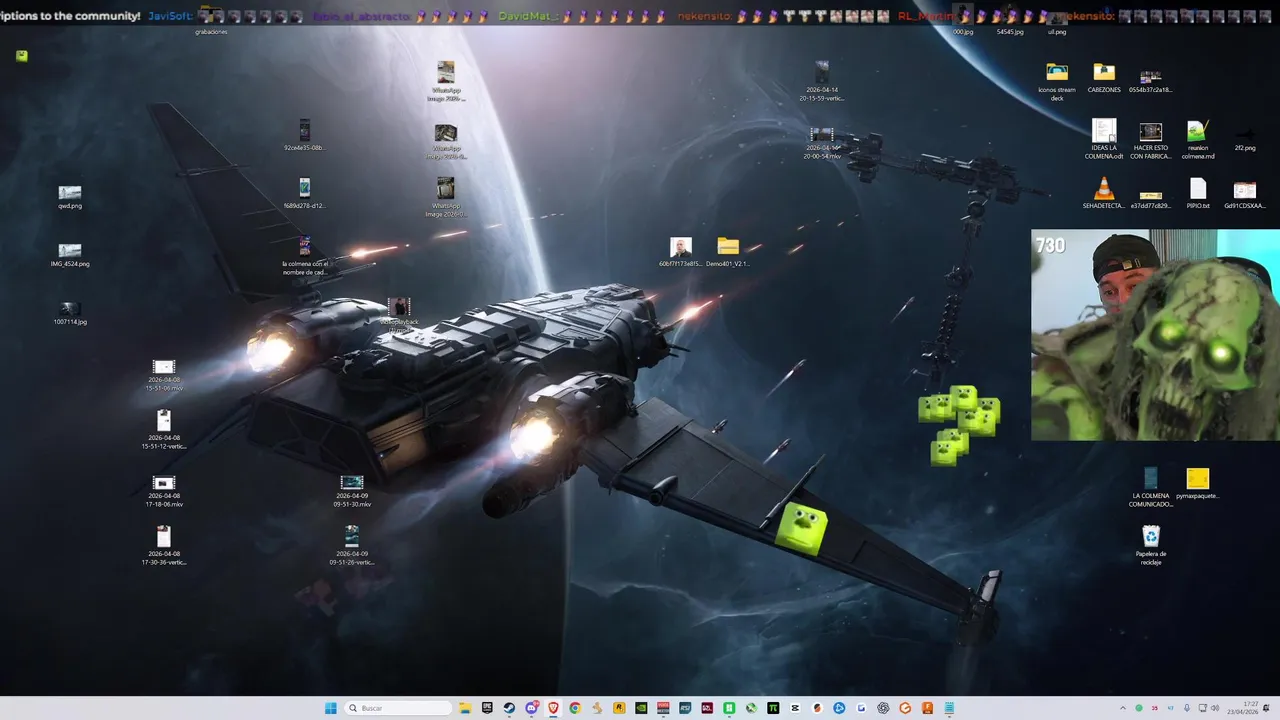Select the 2026-04-09 09-51-26-vertical file
The width and height of the screenshot is (1280, 720).
tap(352, 545)
